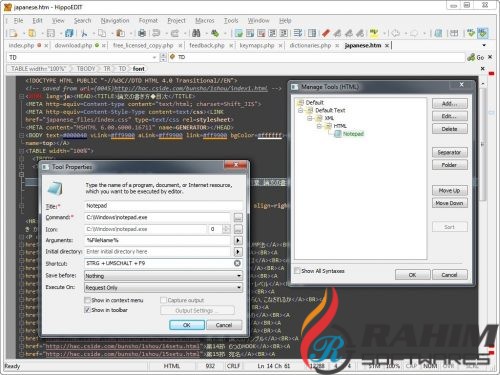Click CRLF in the status bar
Screen dimensions: 500x375
click(233, 366)
